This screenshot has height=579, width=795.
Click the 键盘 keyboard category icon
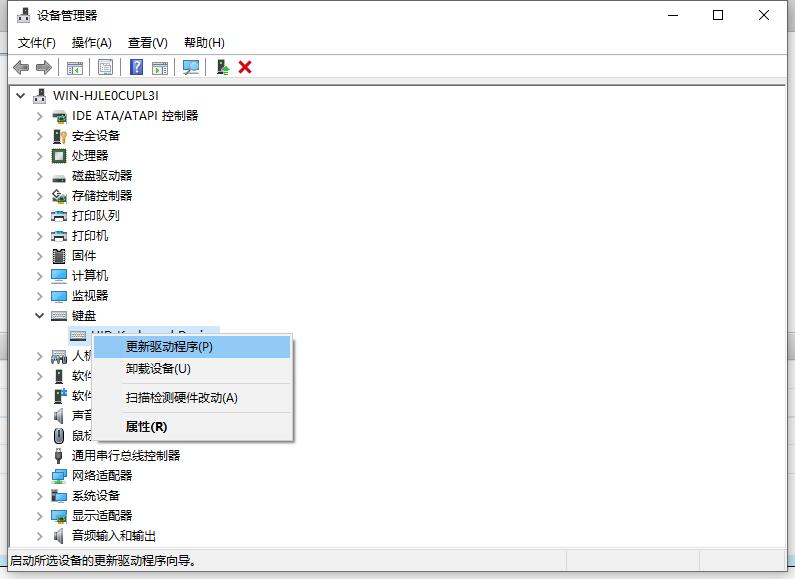point(59,316)
